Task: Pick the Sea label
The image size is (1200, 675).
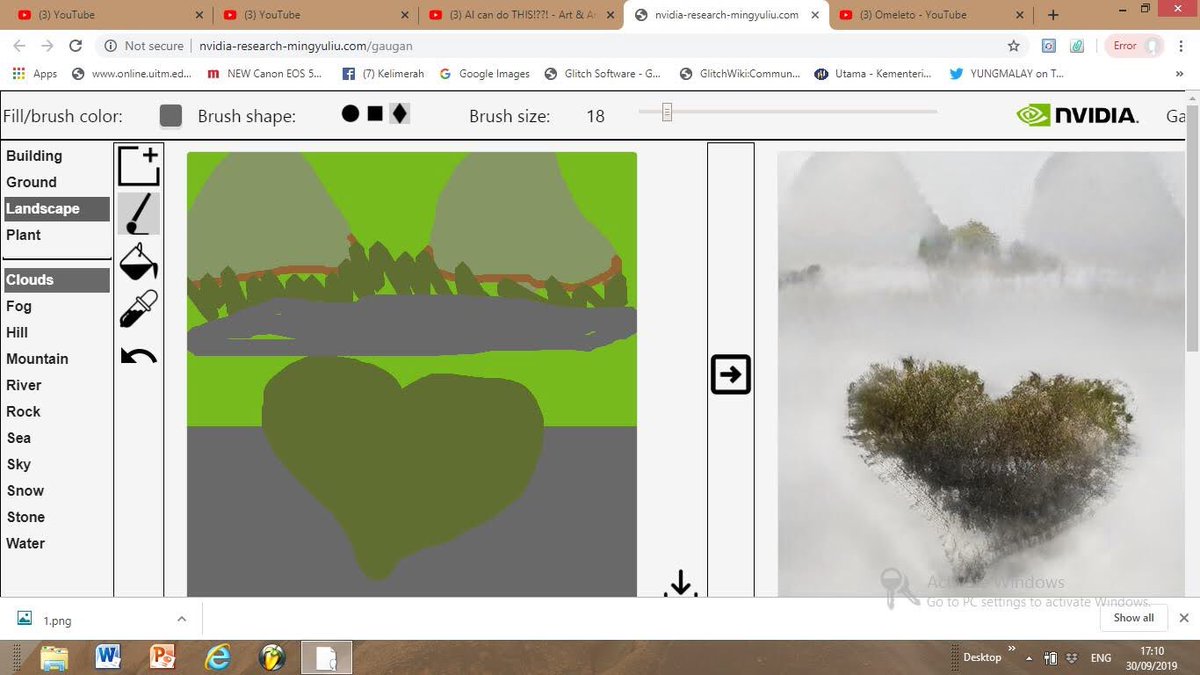Action: [x=18, y=438]
